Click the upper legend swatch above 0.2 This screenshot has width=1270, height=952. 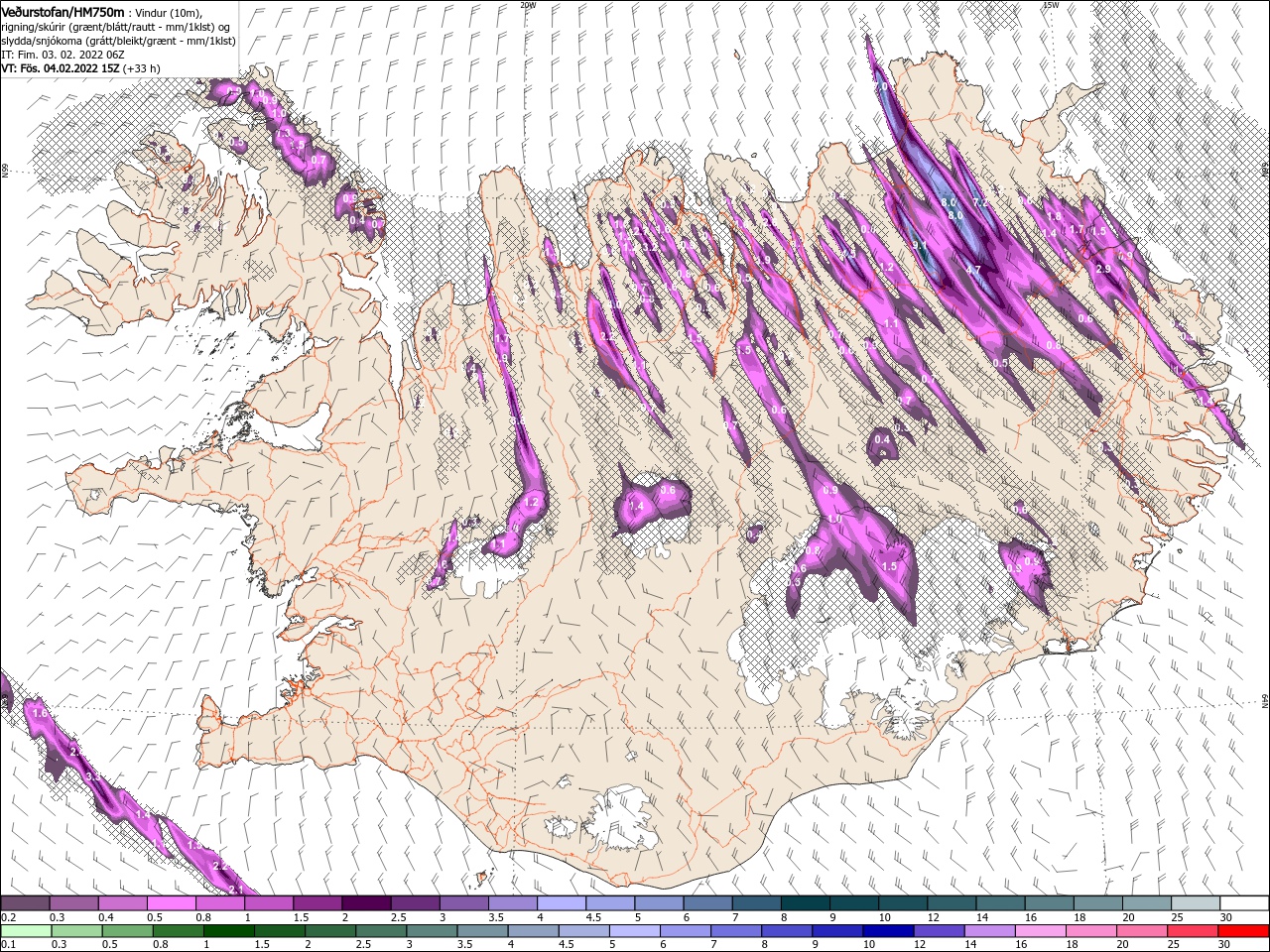tap(25, 903)
